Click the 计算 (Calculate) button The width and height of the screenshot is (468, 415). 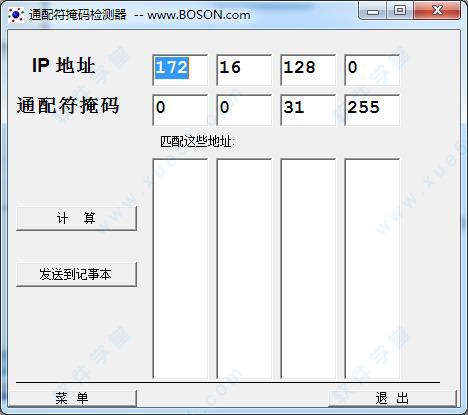click(76, 219)
